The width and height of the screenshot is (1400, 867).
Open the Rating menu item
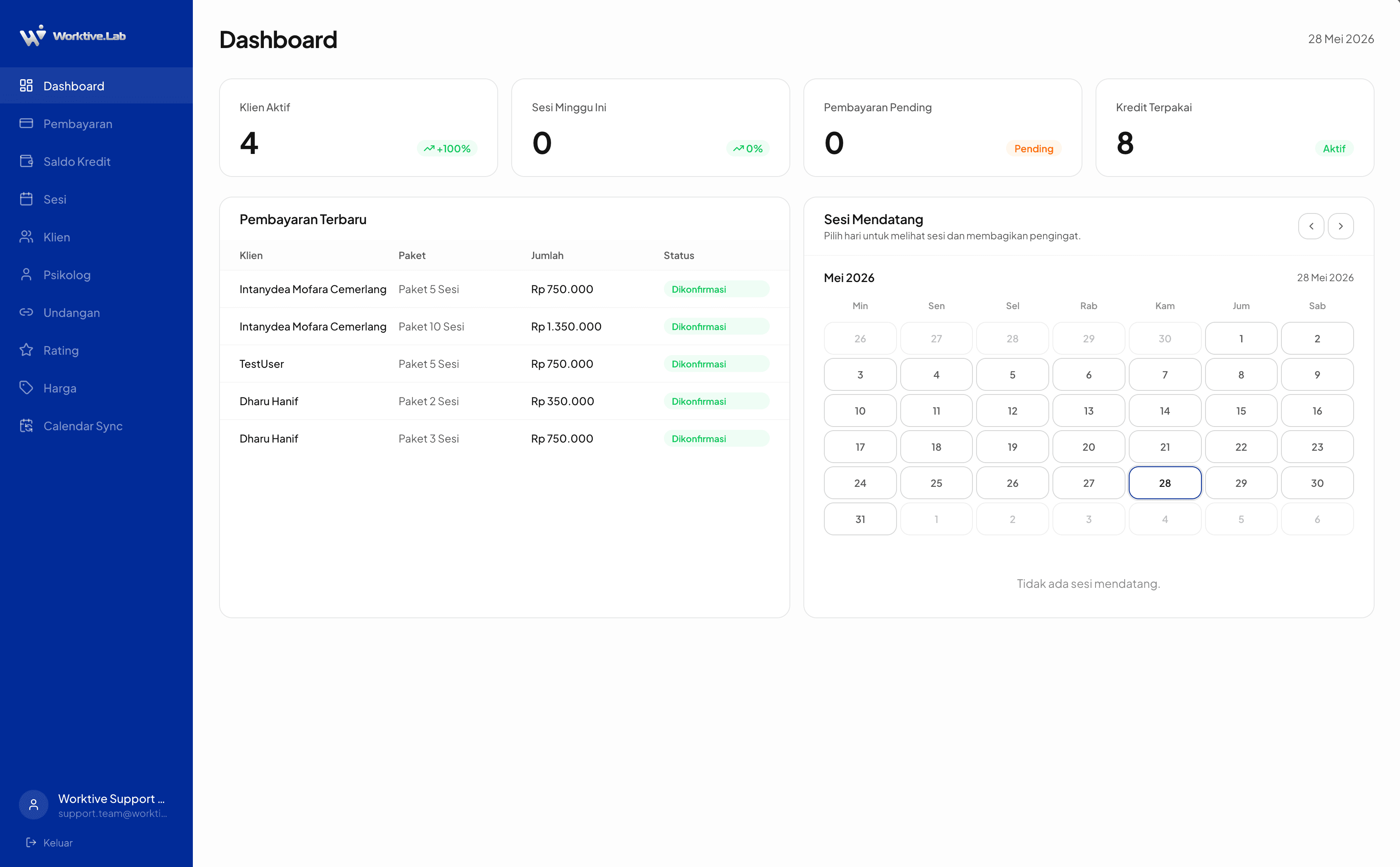[96, 350]
